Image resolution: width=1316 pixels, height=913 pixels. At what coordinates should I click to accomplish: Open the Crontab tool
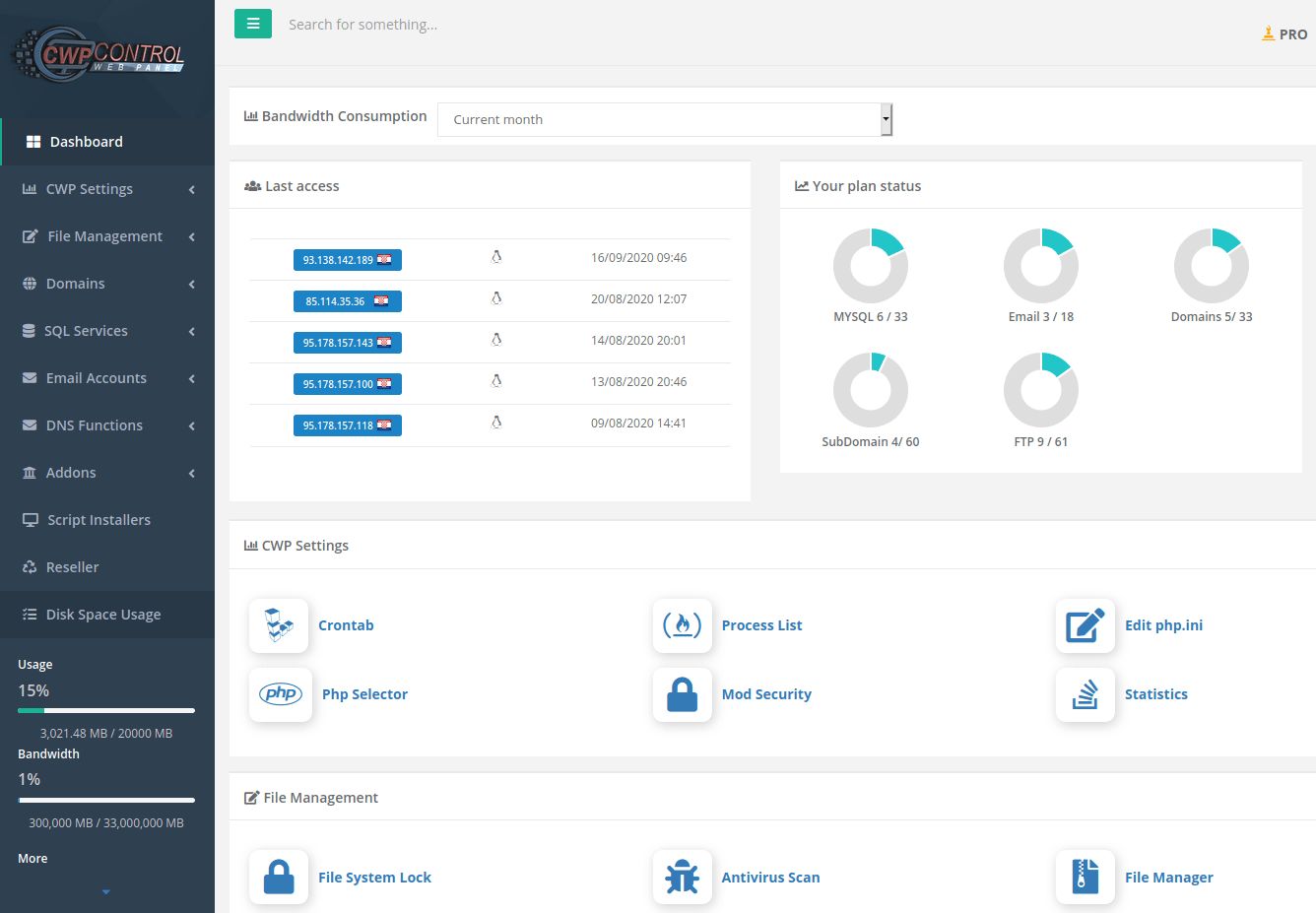(x=346, y=625)
